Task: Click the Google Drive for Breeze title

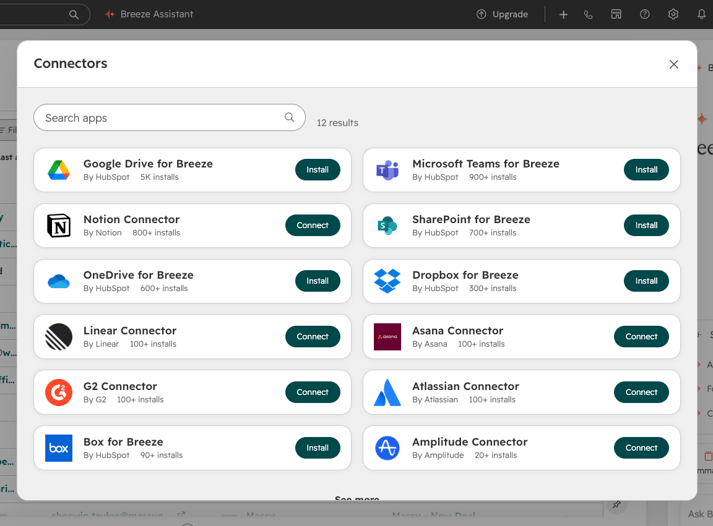Action: [x=148, y=164]
